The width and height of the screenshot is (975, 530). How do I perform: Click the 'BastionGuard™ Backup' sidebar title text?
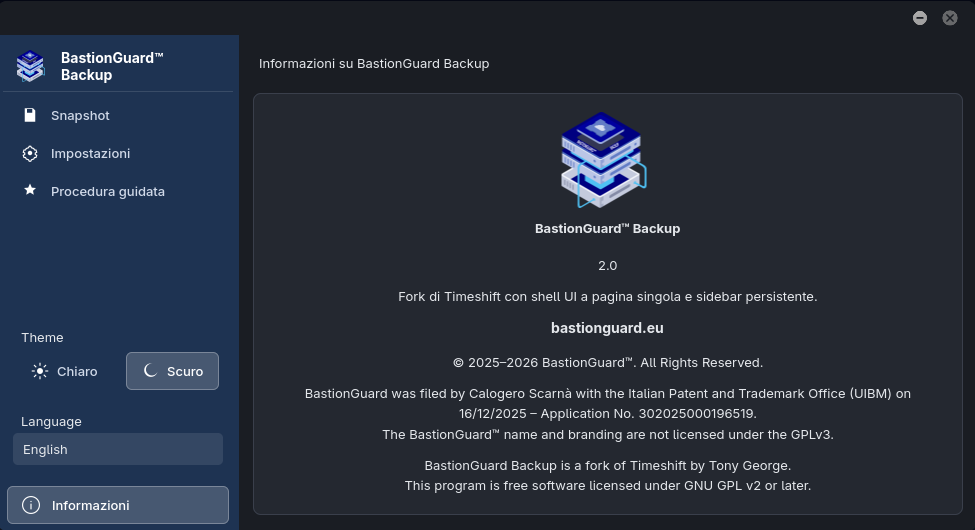tap(112, 67)
